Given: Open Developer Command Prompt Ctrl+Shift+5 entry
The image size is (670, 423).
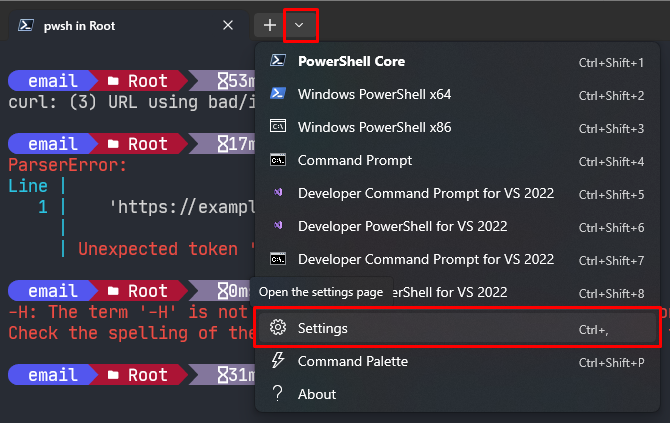Looking at the screenshot, I should [x=458, y=194].
